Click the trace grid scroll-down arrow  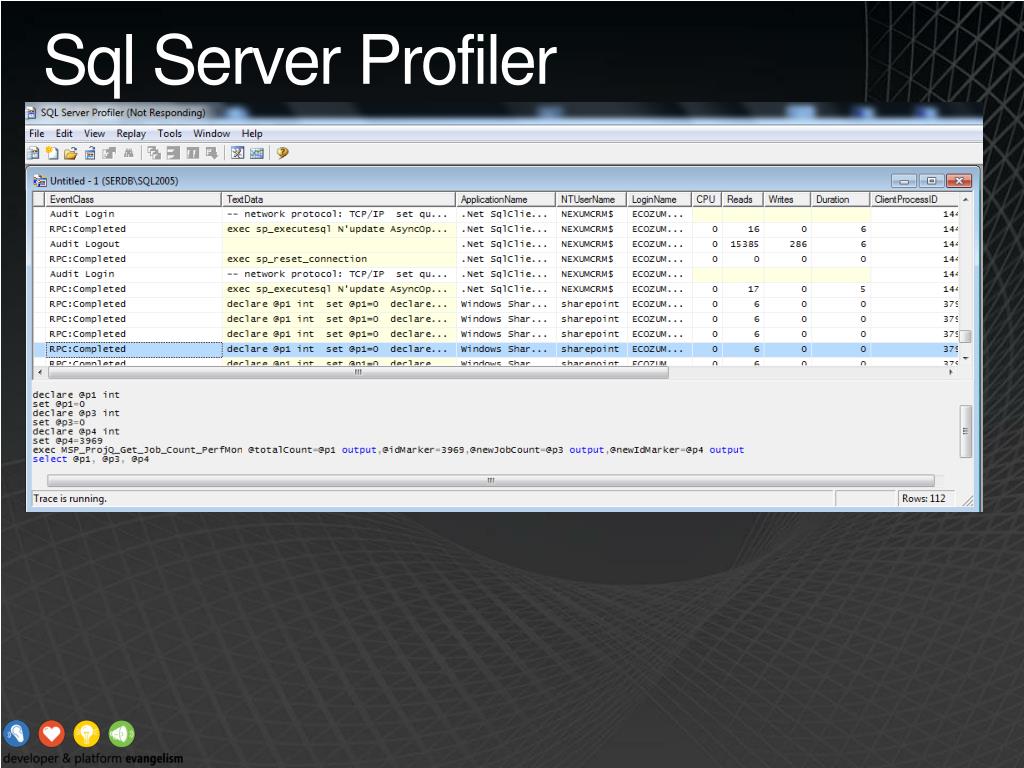pyautogui.click(x=965, y=359)
